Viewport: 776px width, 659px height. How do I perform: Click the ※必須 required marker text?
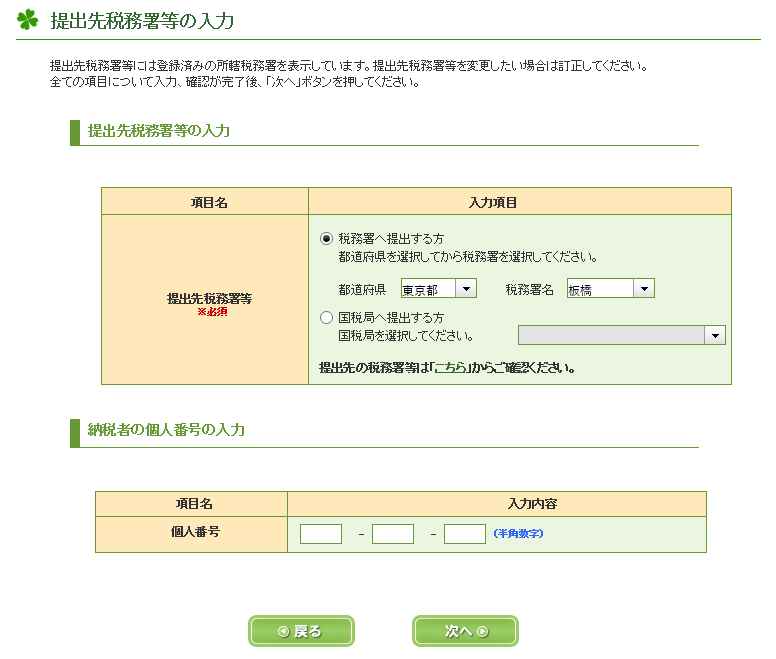[x=212, y=312]
